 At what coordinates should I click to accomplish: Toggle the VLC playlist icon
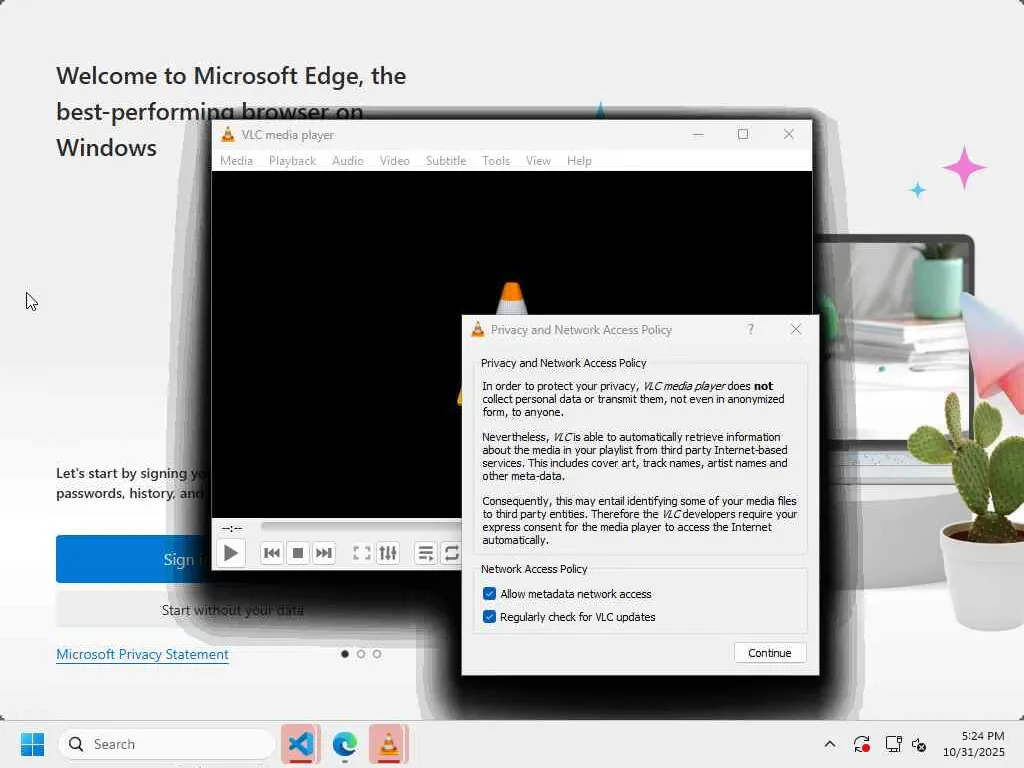coord(426,553)
